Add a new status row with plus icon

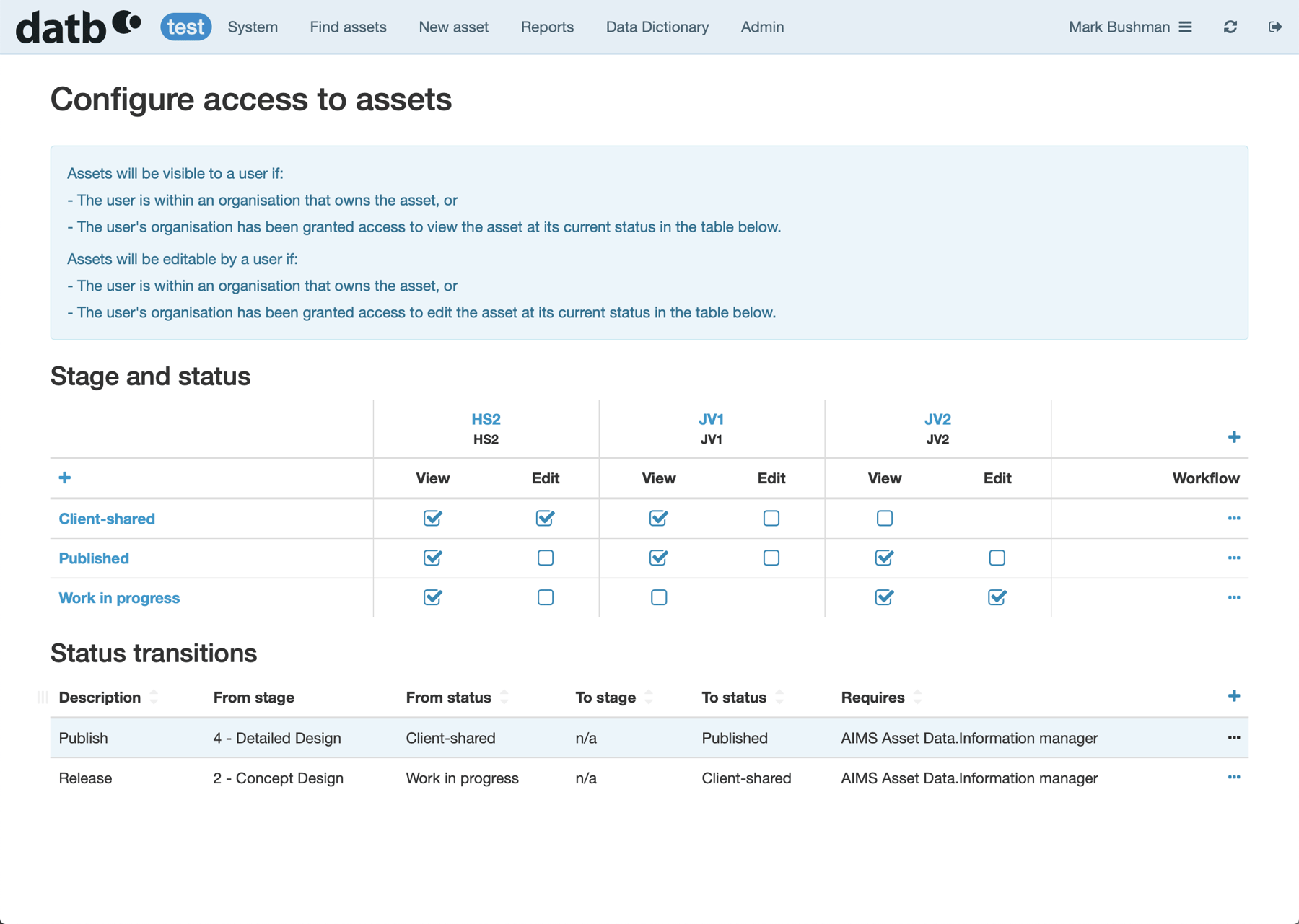point(65,478)
